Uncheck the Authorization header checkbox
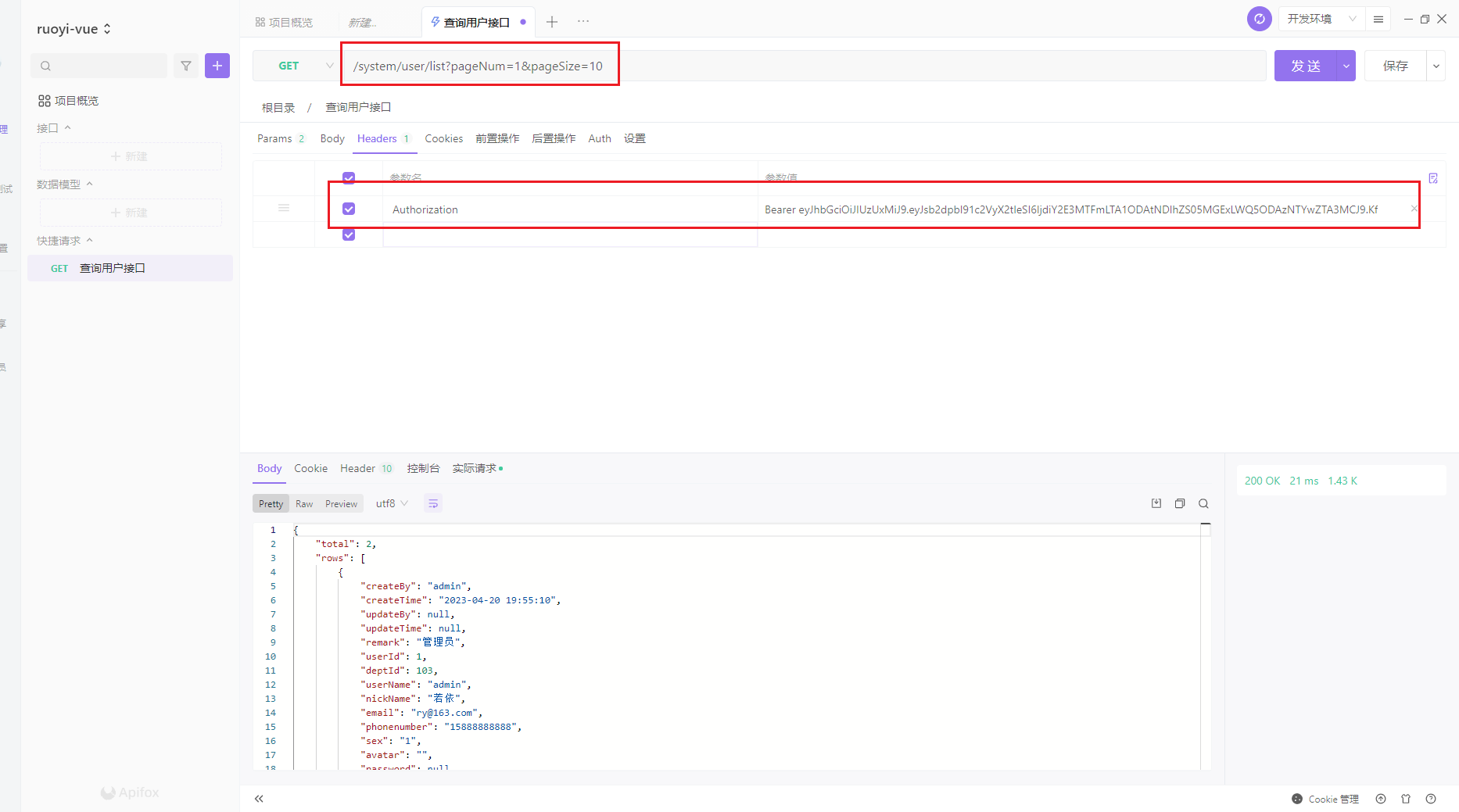The height and width of the screenshot is (812, 1459). 349,209
